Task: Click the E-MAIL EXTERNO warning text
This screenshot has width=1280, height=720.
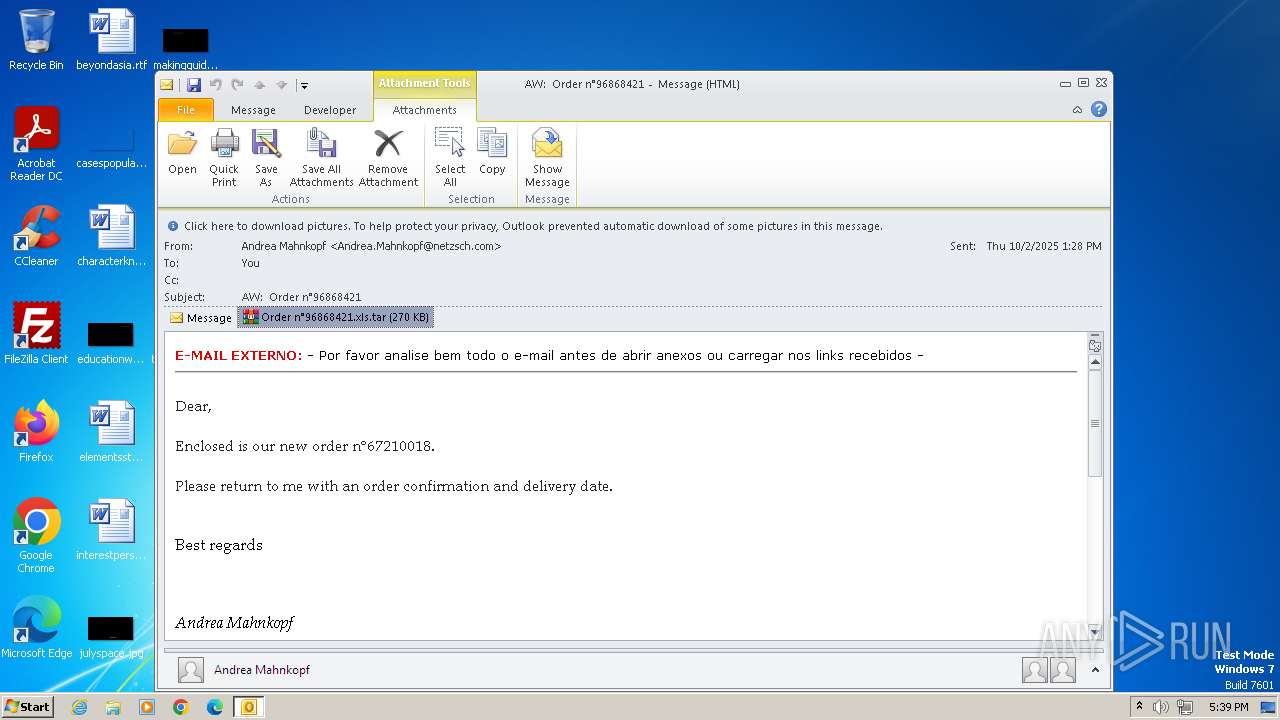Action: (x=238, y=355)
